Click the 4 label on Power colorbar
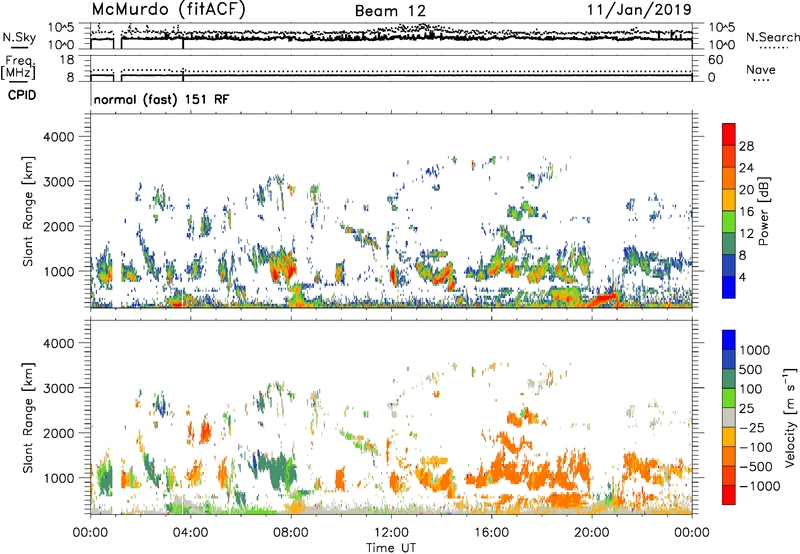The height and width of the screenshot is (554, 800). (x=743, y=277)
